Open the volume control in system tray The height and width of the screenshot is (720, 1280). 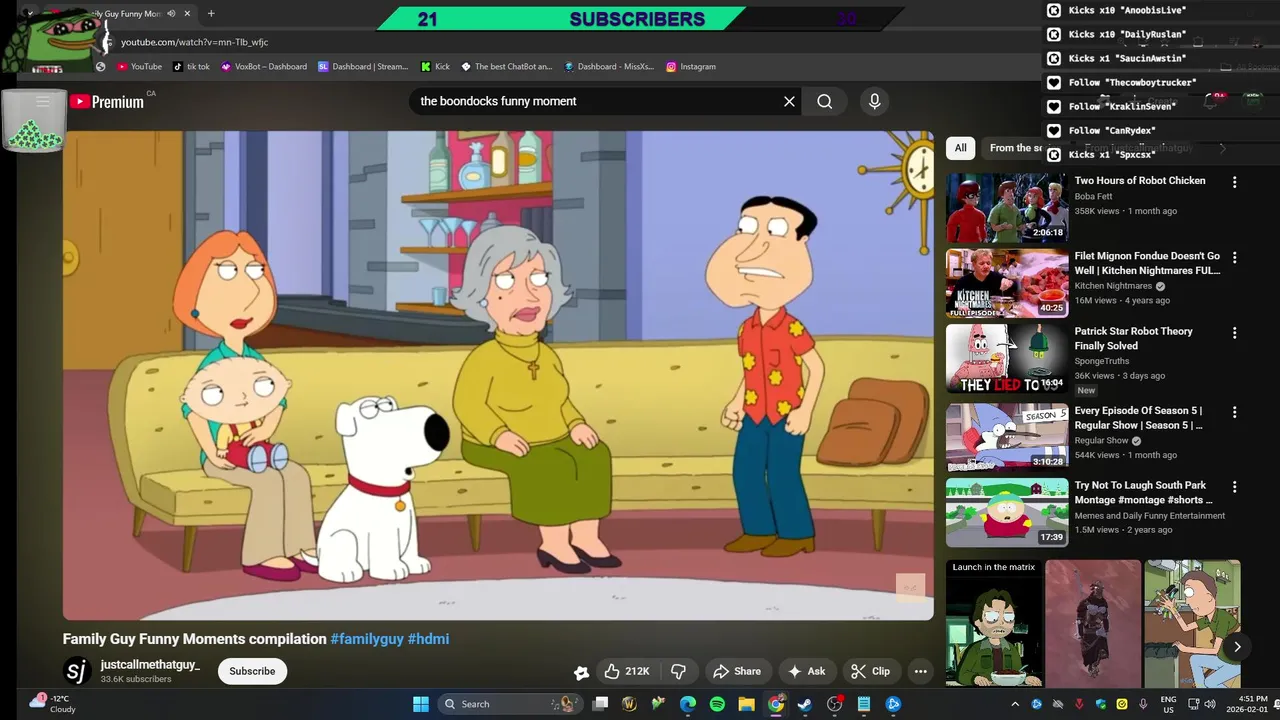pos(1208,704)
